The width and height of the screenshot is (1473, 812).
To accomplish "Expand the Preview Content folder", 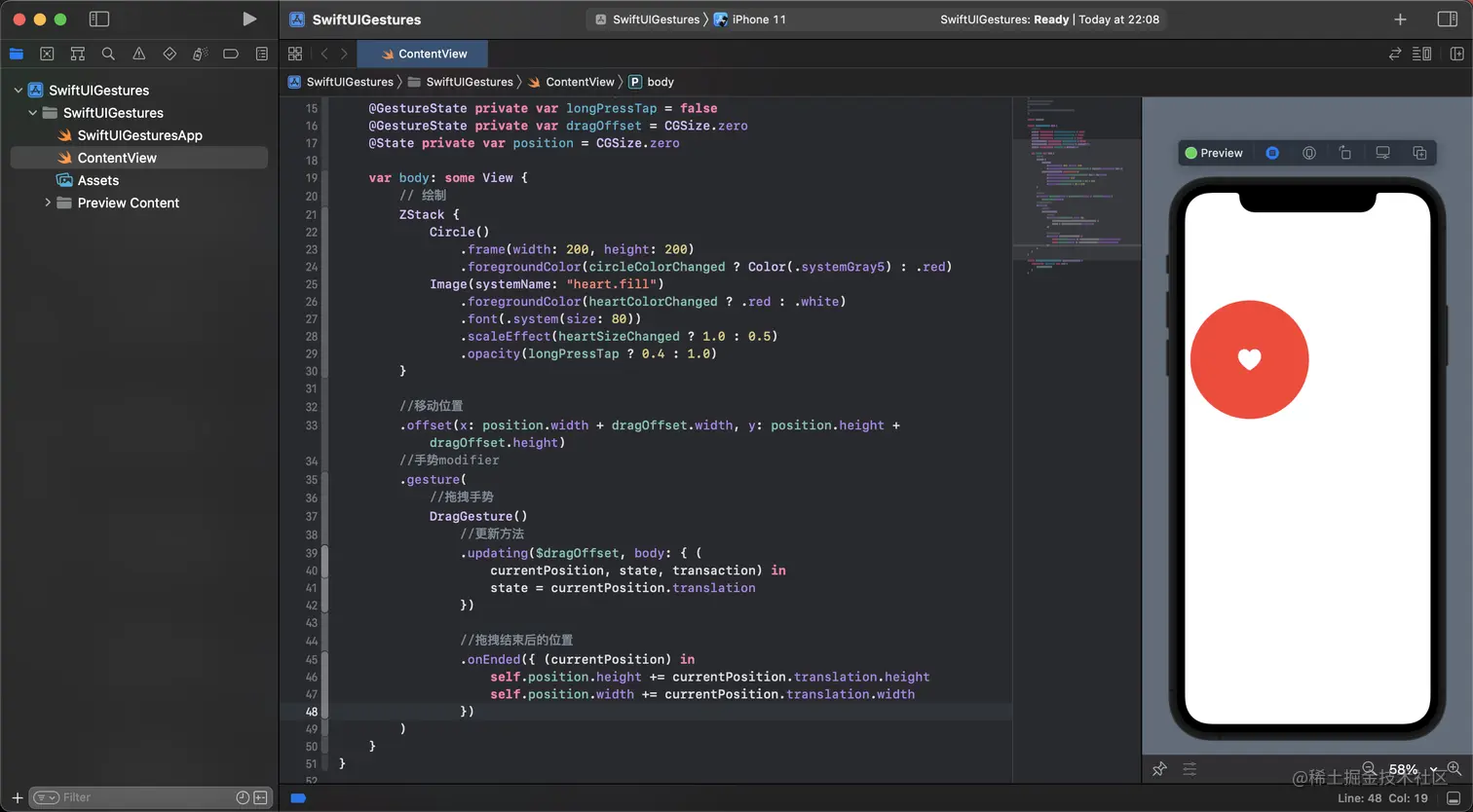I will [47, 203].
